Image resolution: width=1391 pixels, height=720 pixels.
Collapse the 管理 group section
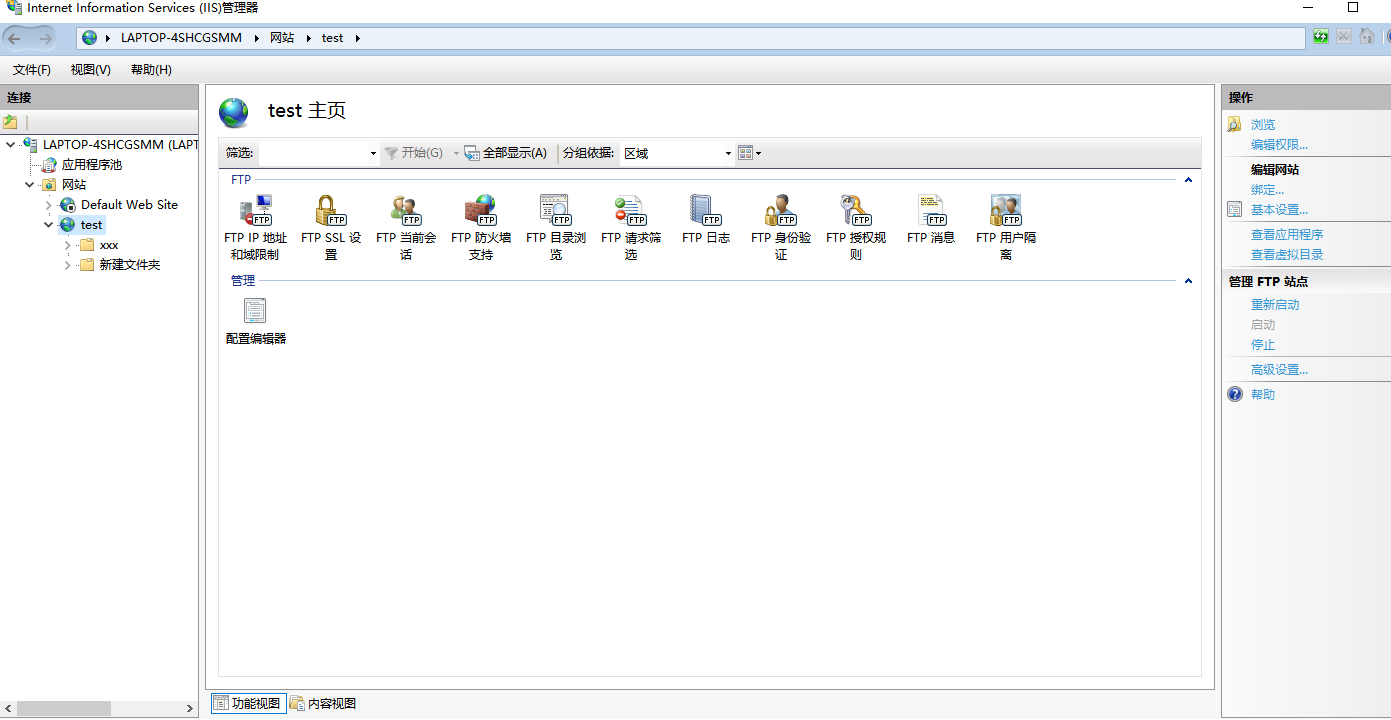1188,281
